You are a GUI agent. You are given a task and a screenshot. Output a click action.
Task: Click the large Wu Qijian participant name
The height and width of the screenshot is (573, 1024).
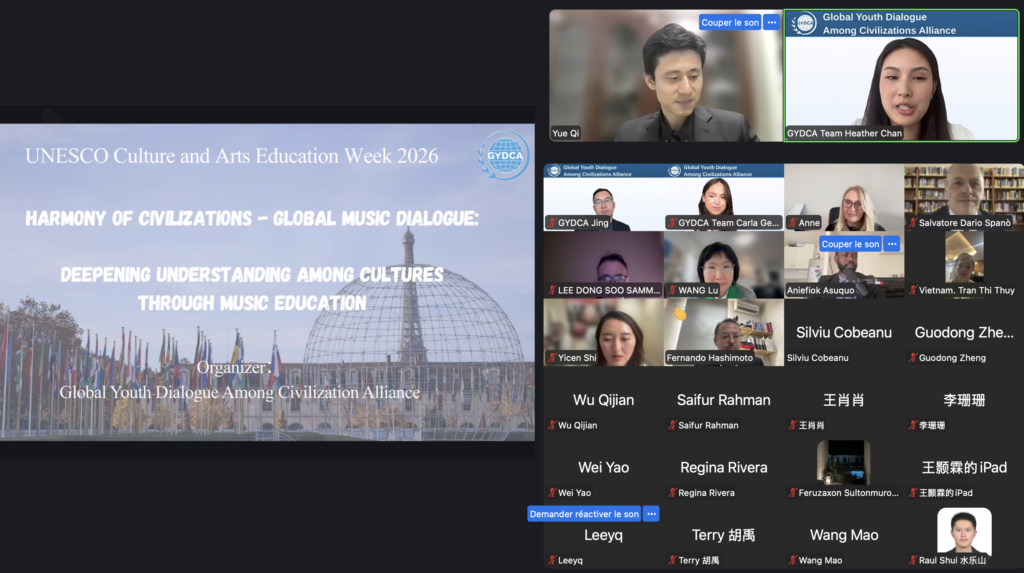click(x=603, y=400)
